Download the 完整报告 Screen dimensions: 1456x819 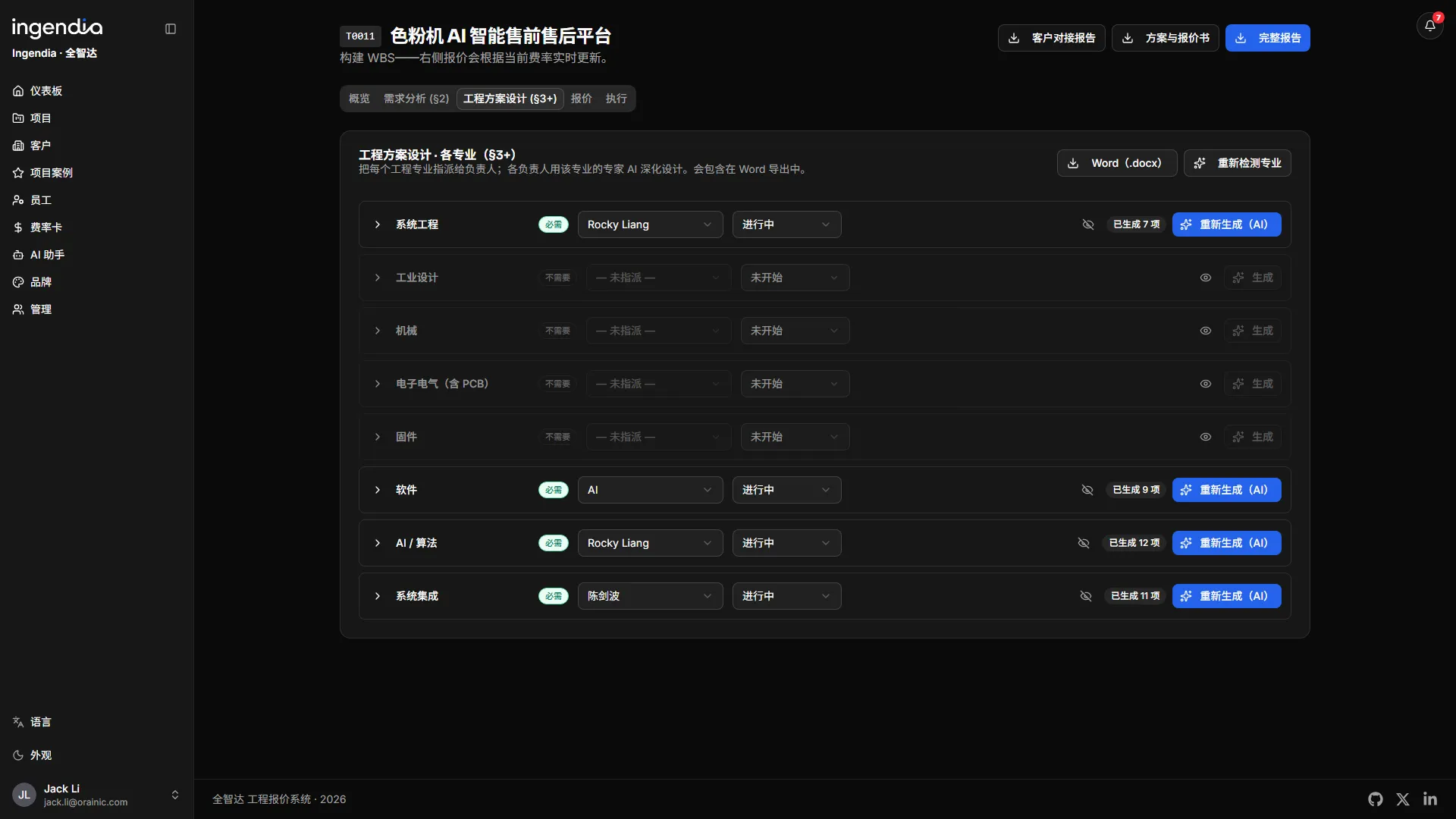[x=1268, y=38]
